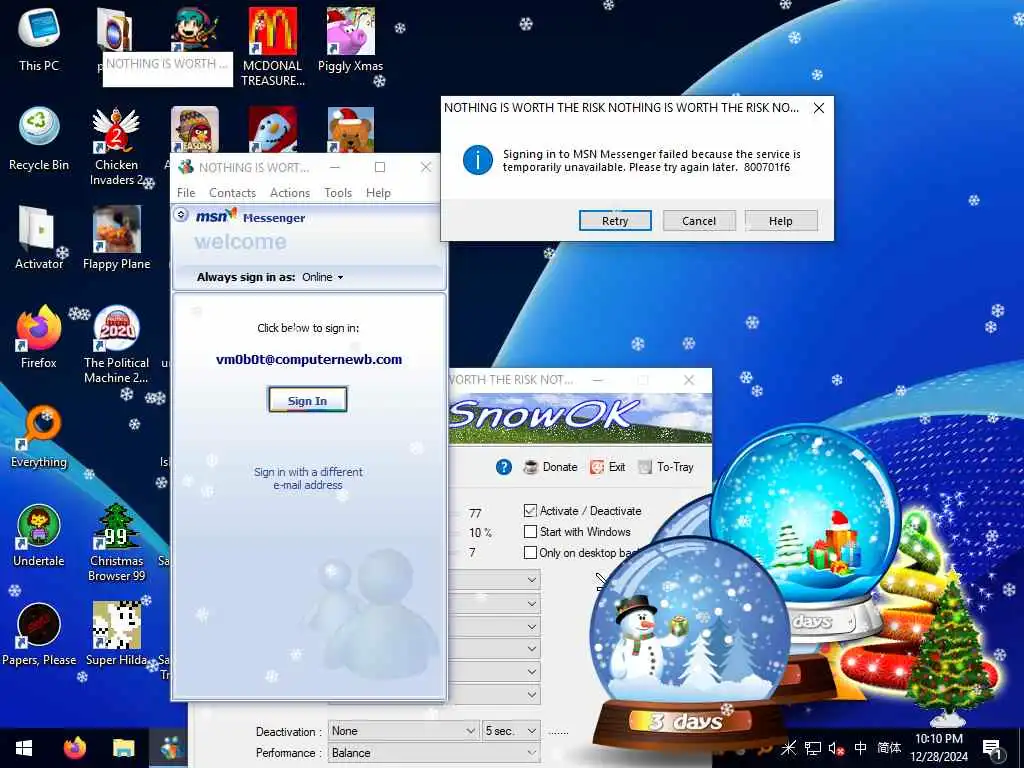Click MSN Messenger taskbar button
The image size is (1024, 768).
[x=168, y=748]
